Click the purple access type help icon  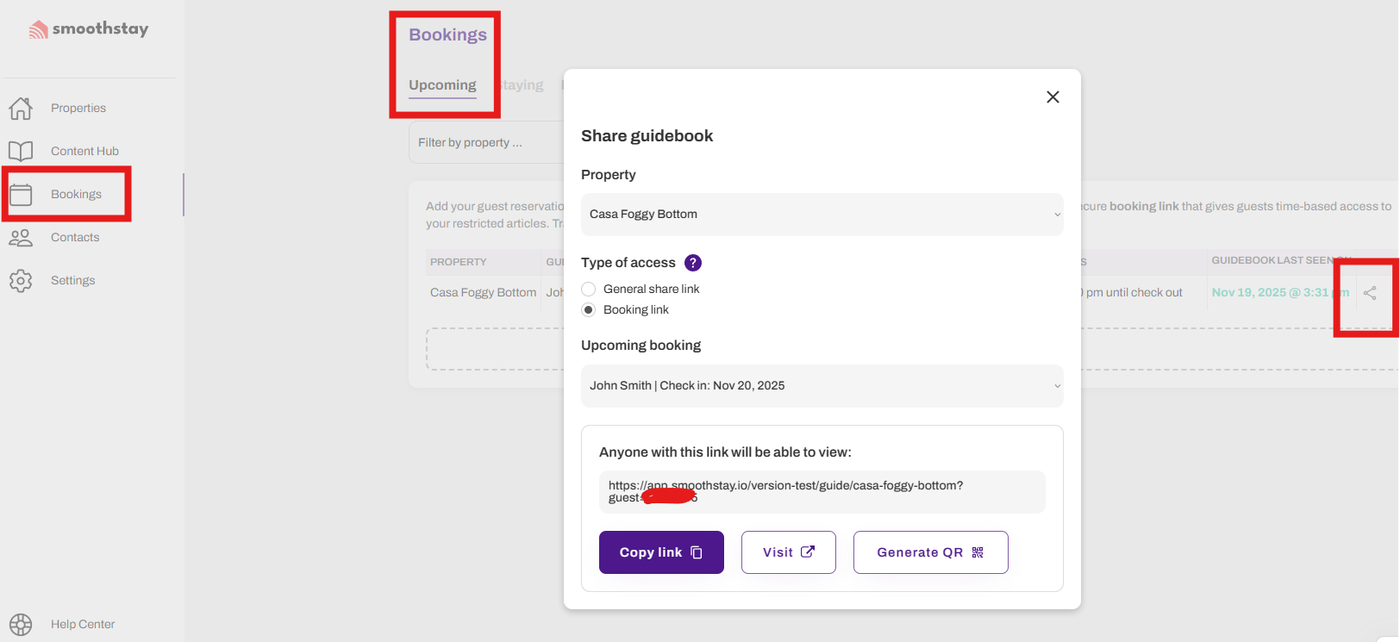pyautogui.click(x=693, y=263)
